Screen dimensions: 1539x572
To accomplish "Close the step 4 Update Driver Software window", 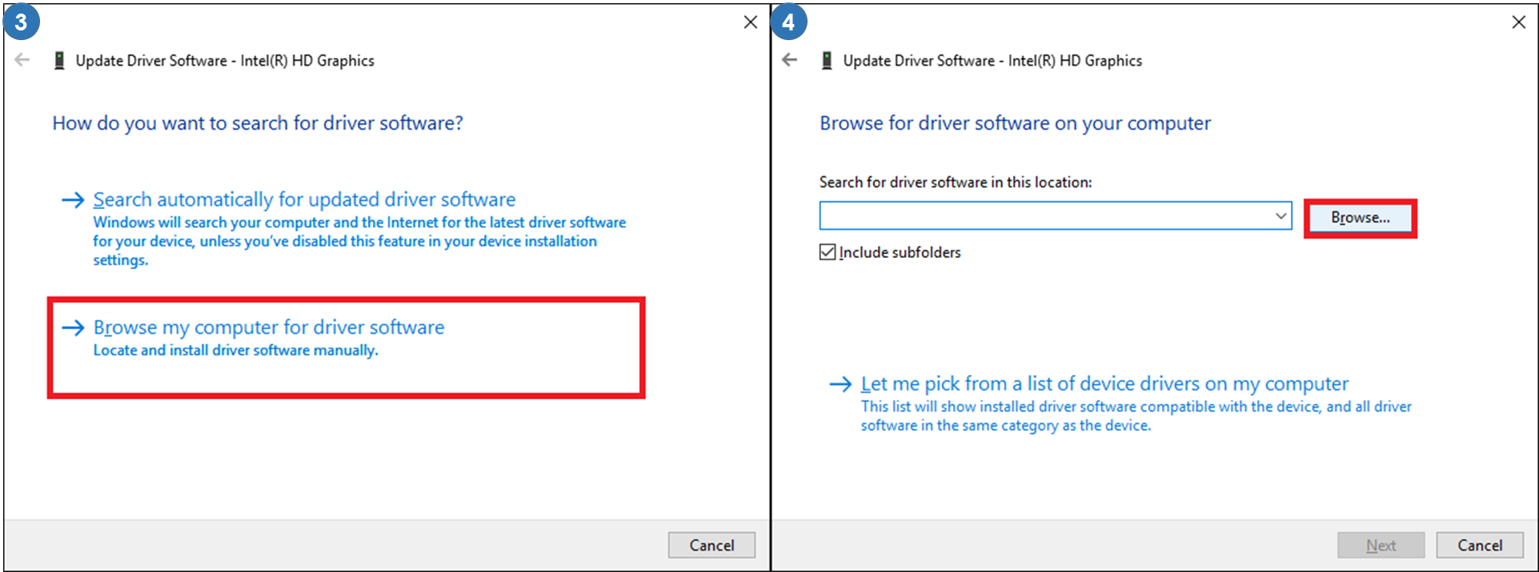I will [1518, 22].
